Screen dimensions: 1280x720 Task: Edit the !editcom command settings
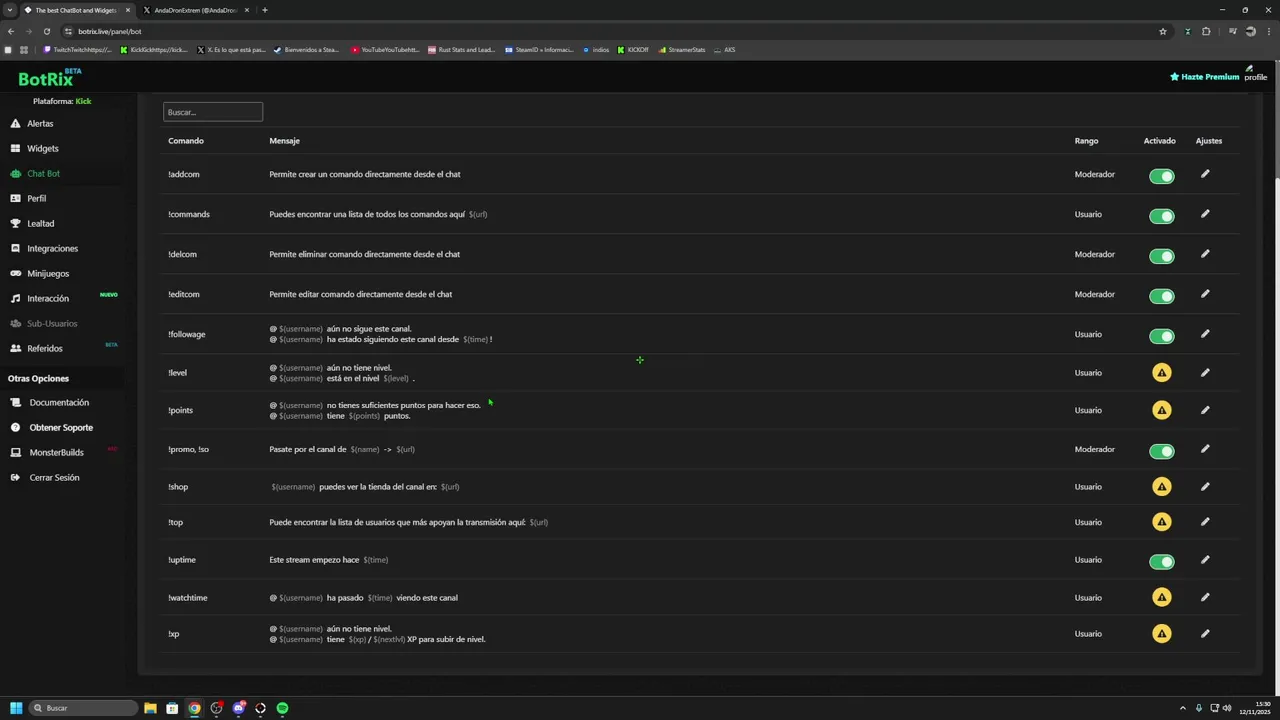click(1205, 294)
